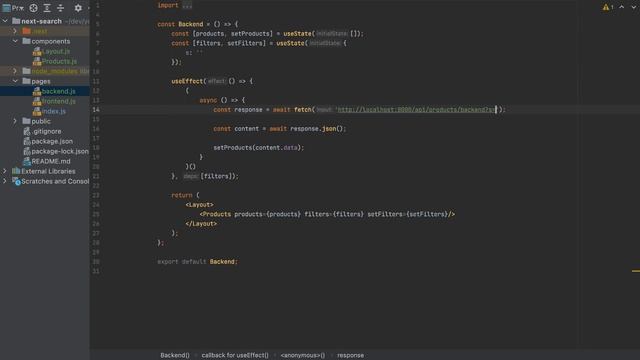The width and height of the screenshot is (640, 360).
Task: Expand the node_modules folder
Action: coord(15,71)
